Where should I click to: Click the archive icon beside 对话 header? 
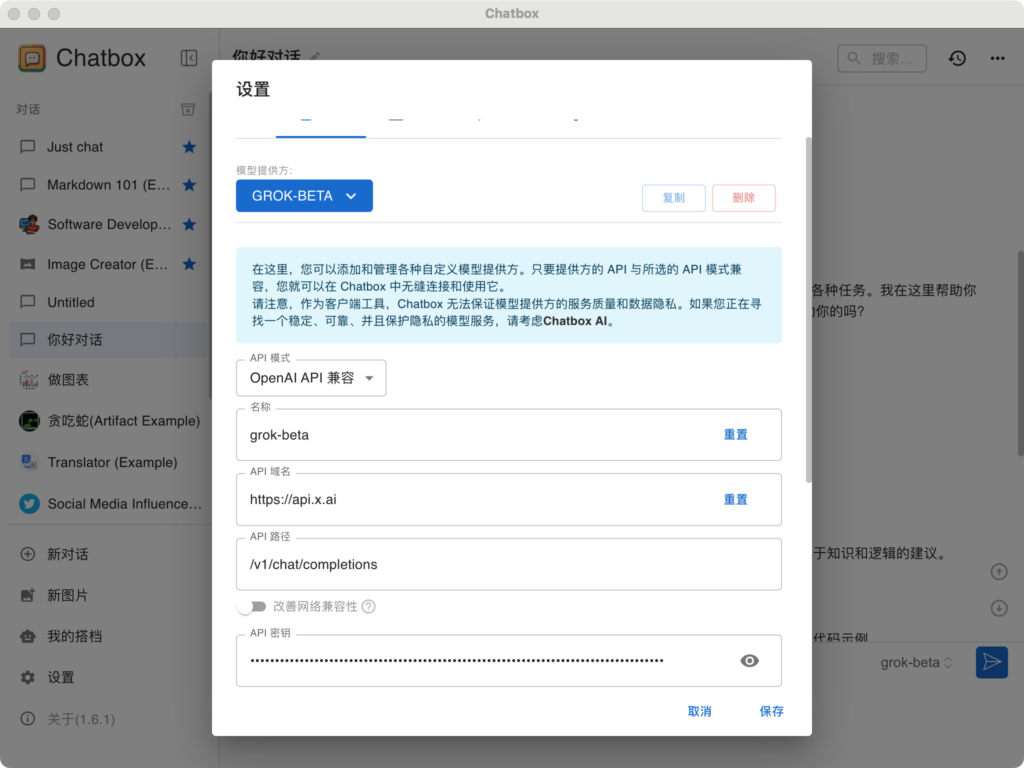188,109
